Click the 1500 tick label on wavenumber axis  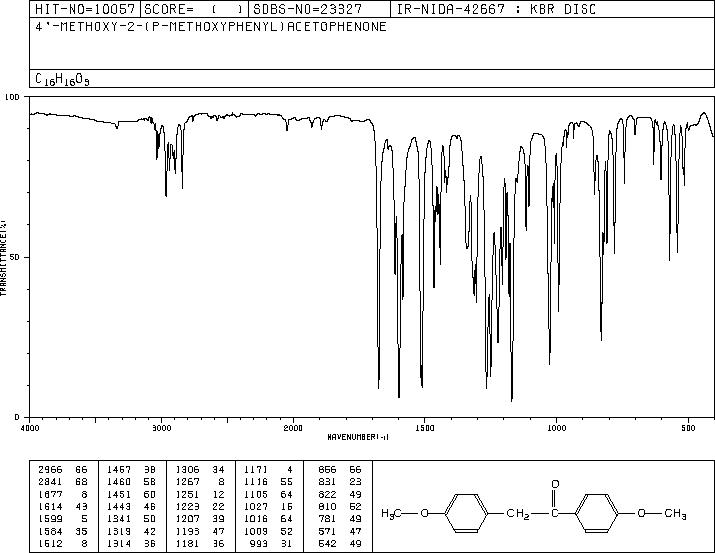click(x=425, y=428)
